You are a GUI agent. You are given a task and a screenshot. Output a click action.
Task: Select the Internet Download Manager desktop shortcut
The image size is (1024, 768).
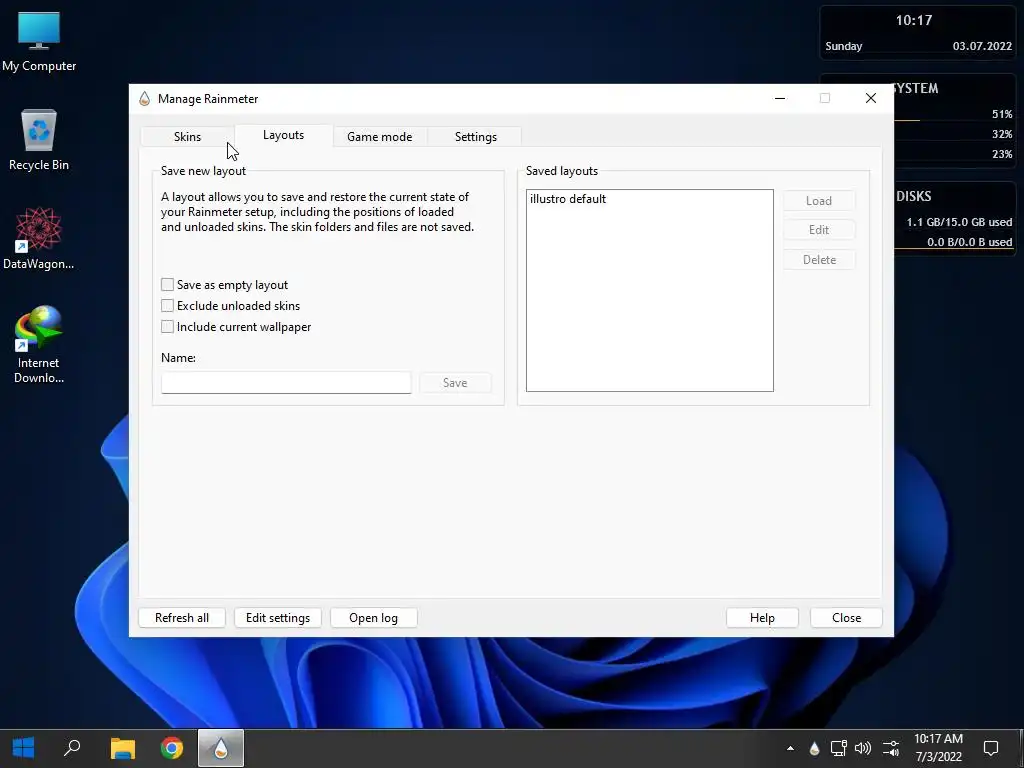pyautogui.click(x=39, y=344)
